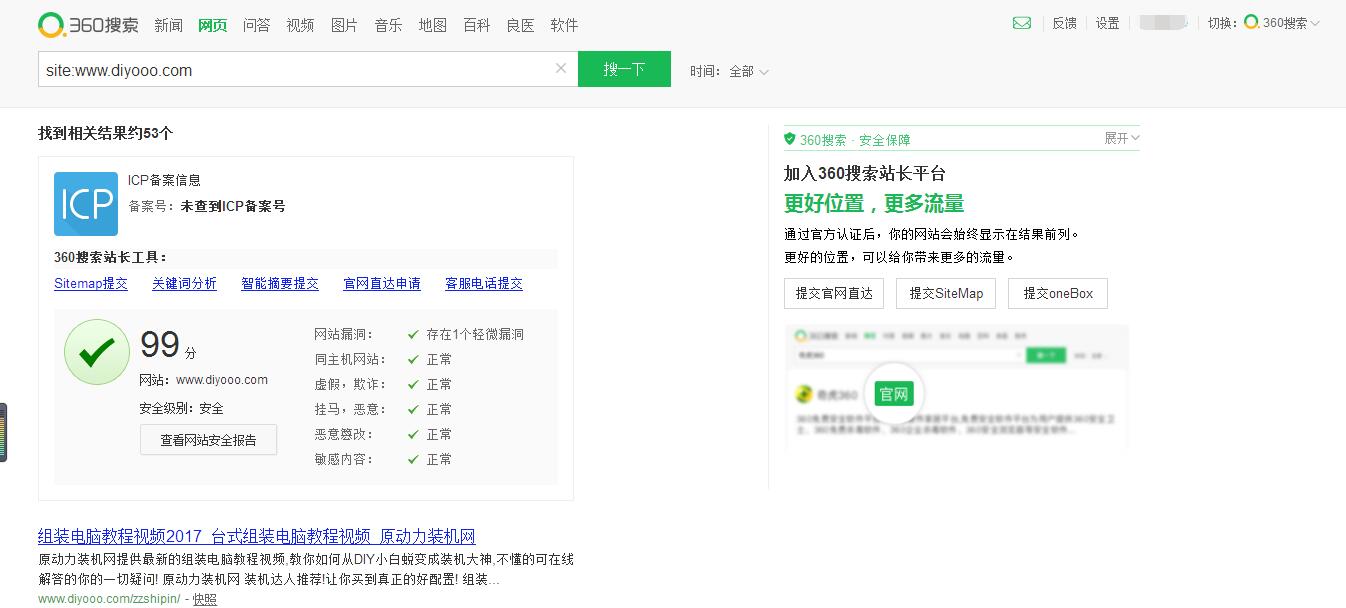
Task: Select the 网页 tab
Action: point(212,25)
